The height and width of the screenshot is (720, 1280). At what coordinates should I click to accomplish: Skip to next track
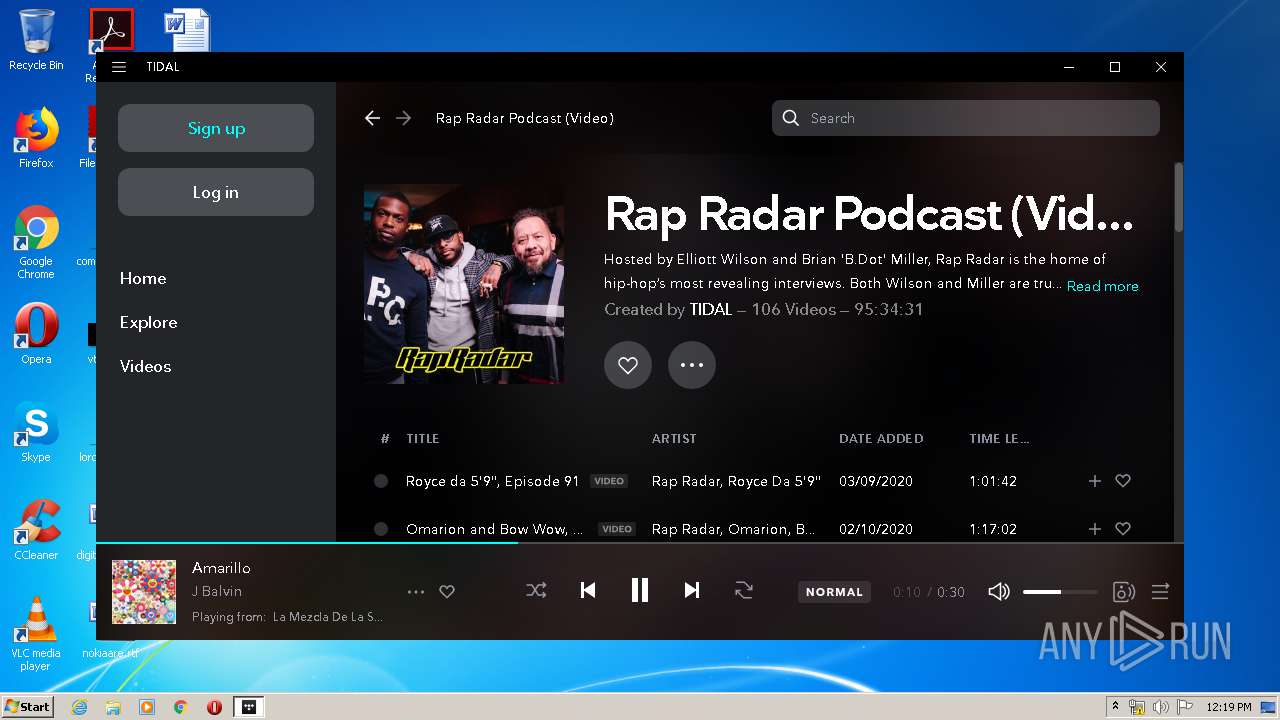coord(692,591)
